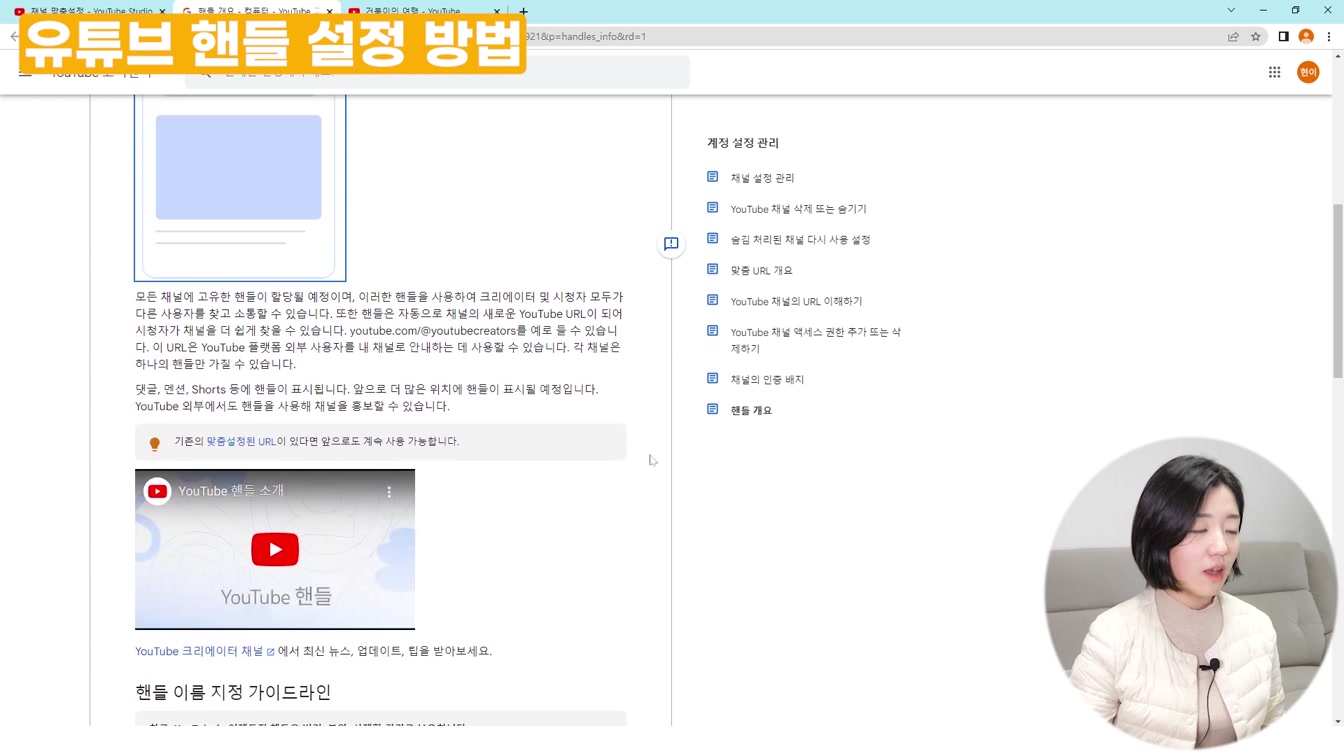Restore down the browser window

1295,10
